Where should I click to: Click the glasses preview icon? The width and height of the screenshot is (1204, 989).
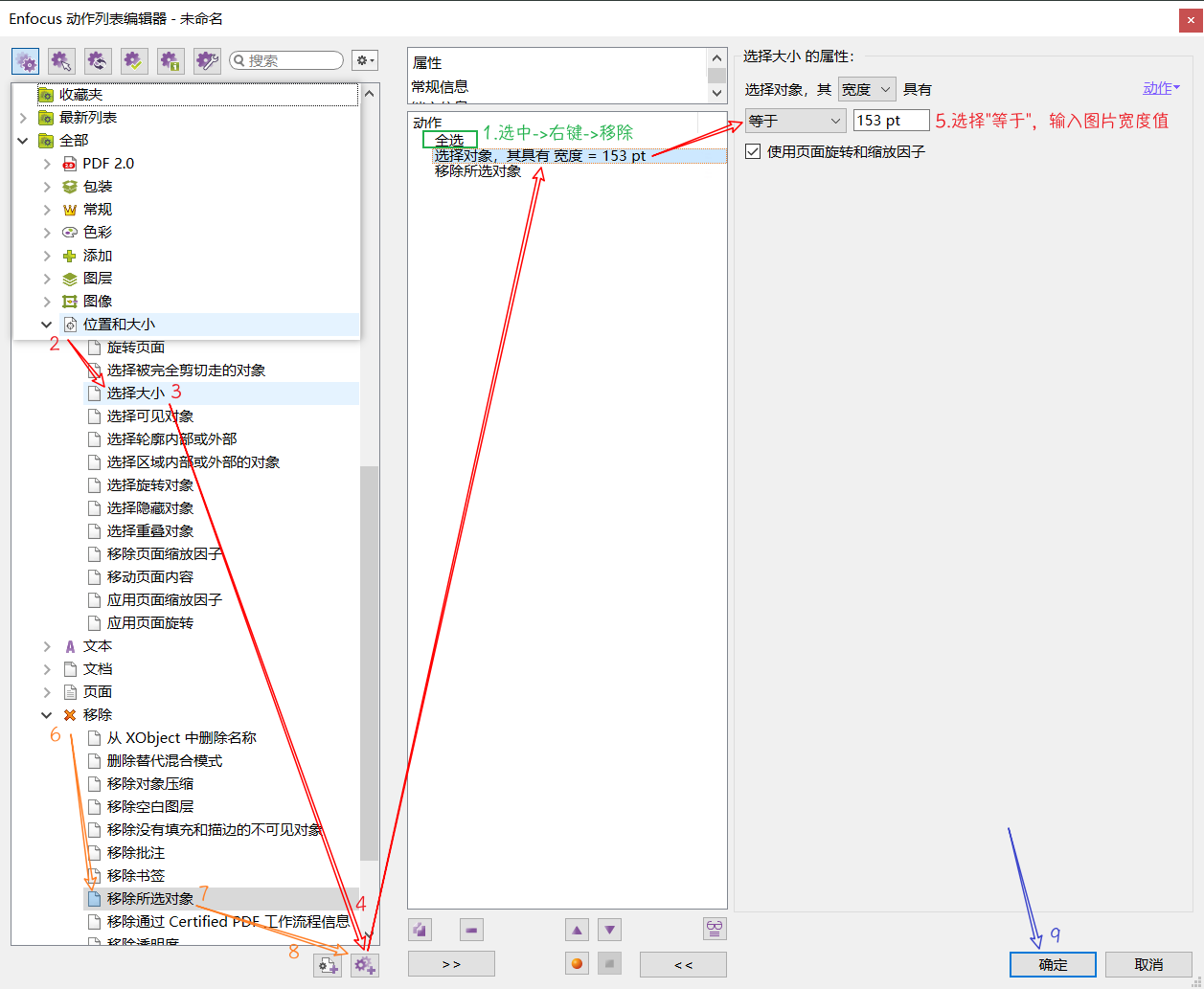[715, 929]
